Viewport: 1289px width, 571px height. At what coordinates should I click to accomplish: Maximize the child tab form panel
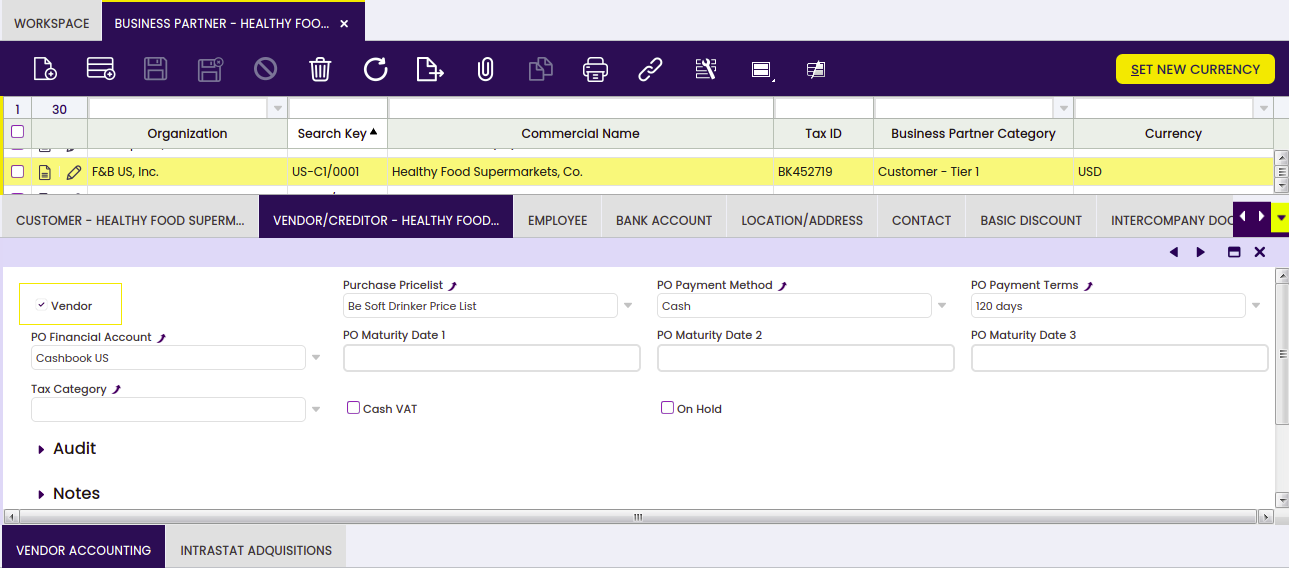click(1234, 252)
